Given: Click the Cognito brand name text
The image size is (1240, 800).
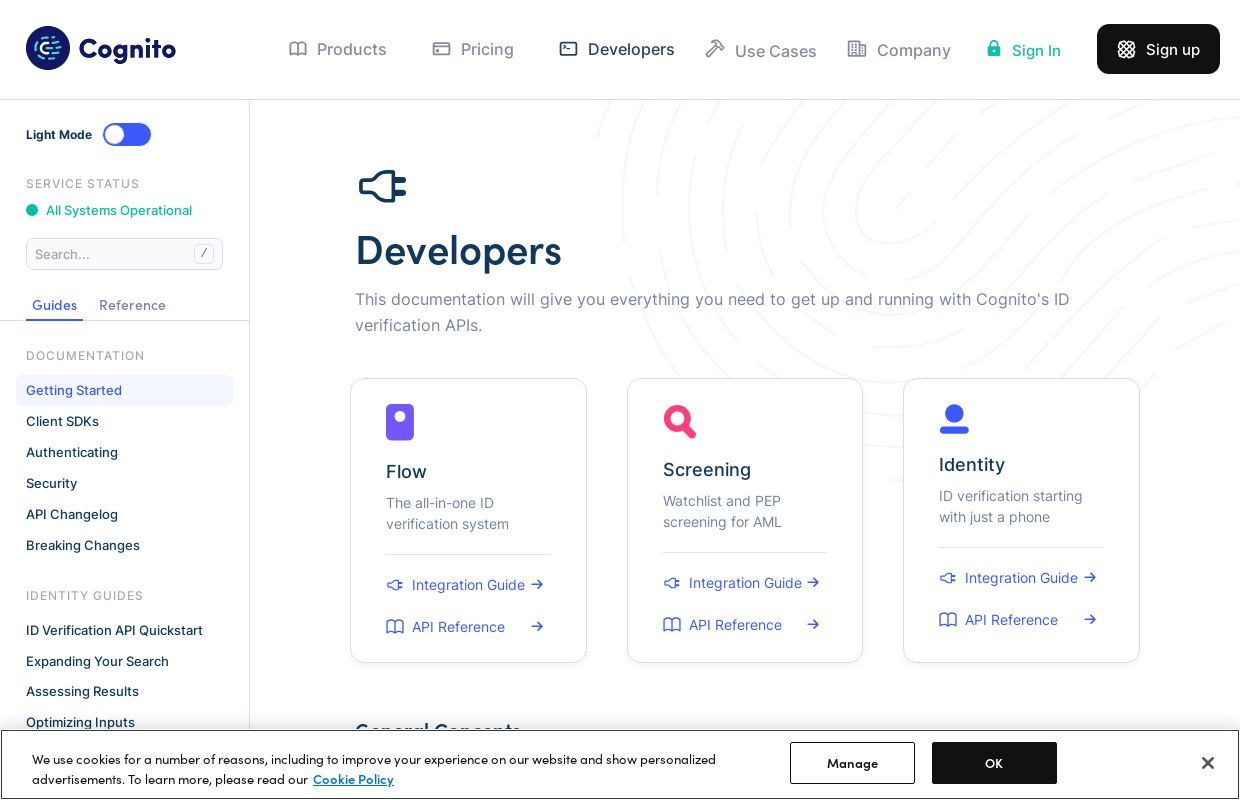Looking at the screenshot, I should 127,49.
